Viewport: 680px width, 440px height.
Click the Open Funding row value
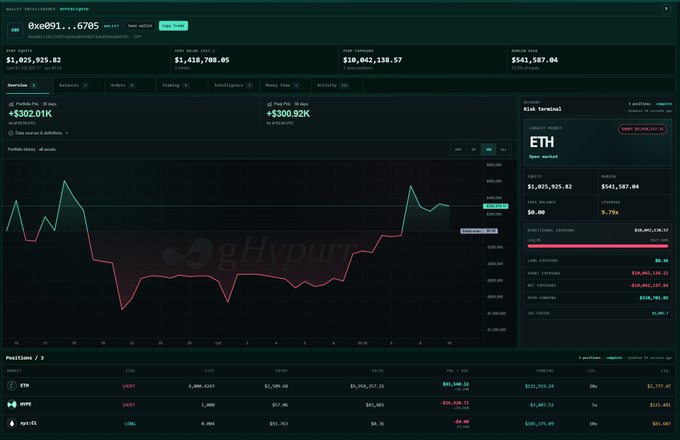pos(654,298)
